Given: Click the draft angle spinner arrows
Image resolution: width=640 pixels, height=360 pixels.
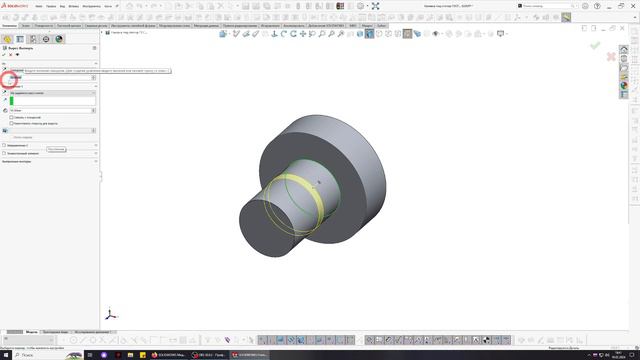Looking at the screenshot, I should point(94,131).
